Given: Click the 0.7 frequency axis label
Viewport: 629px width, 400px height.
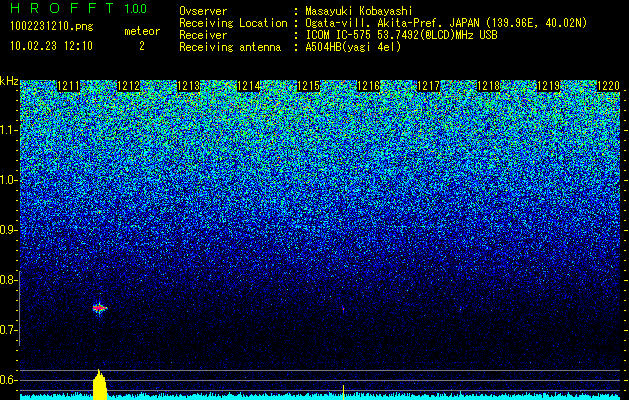Looking at the screenshot, I should pos(7,330).
